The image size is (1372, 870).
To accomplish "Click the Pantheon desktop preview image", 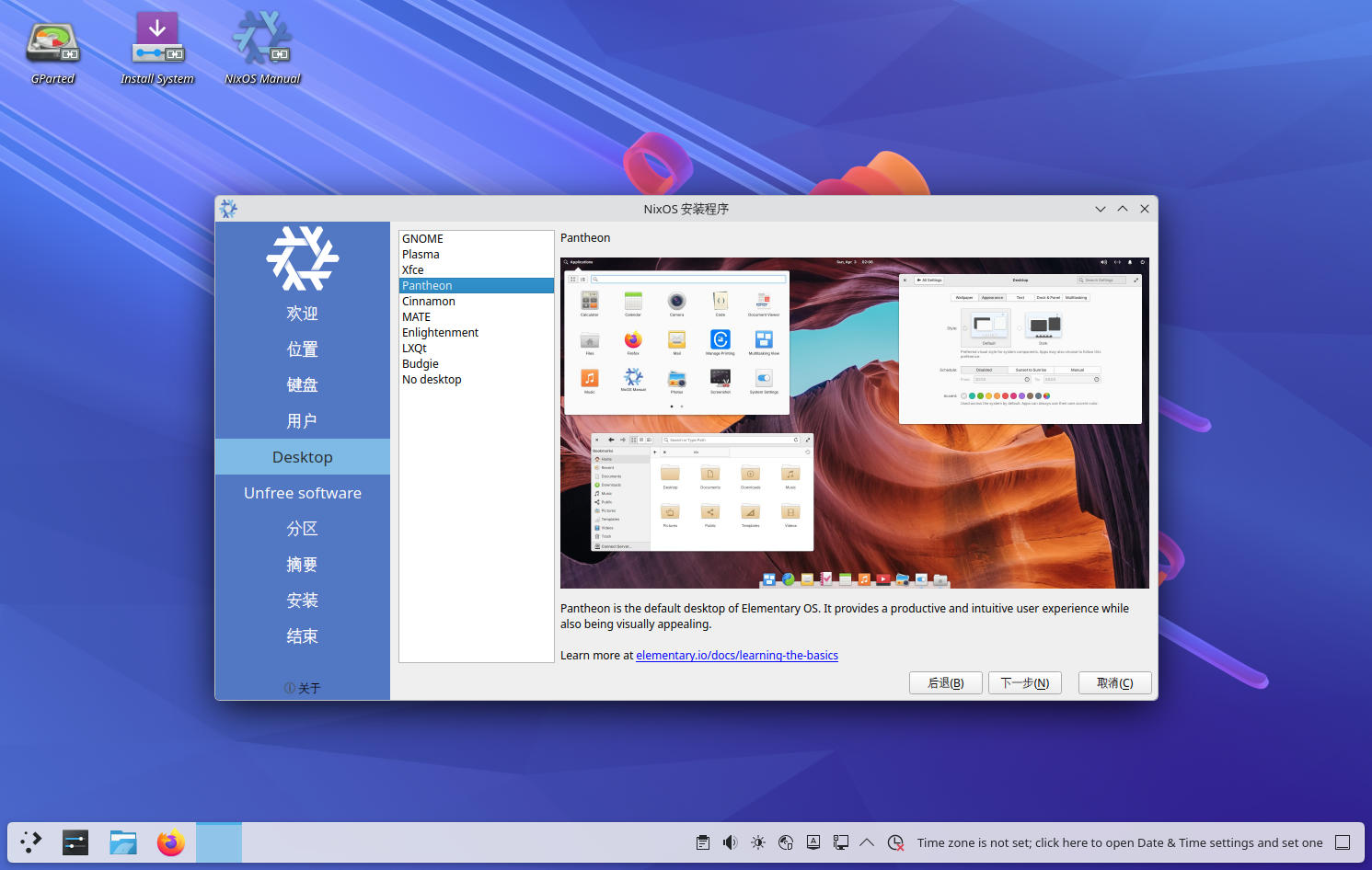I will pos(854,423).
